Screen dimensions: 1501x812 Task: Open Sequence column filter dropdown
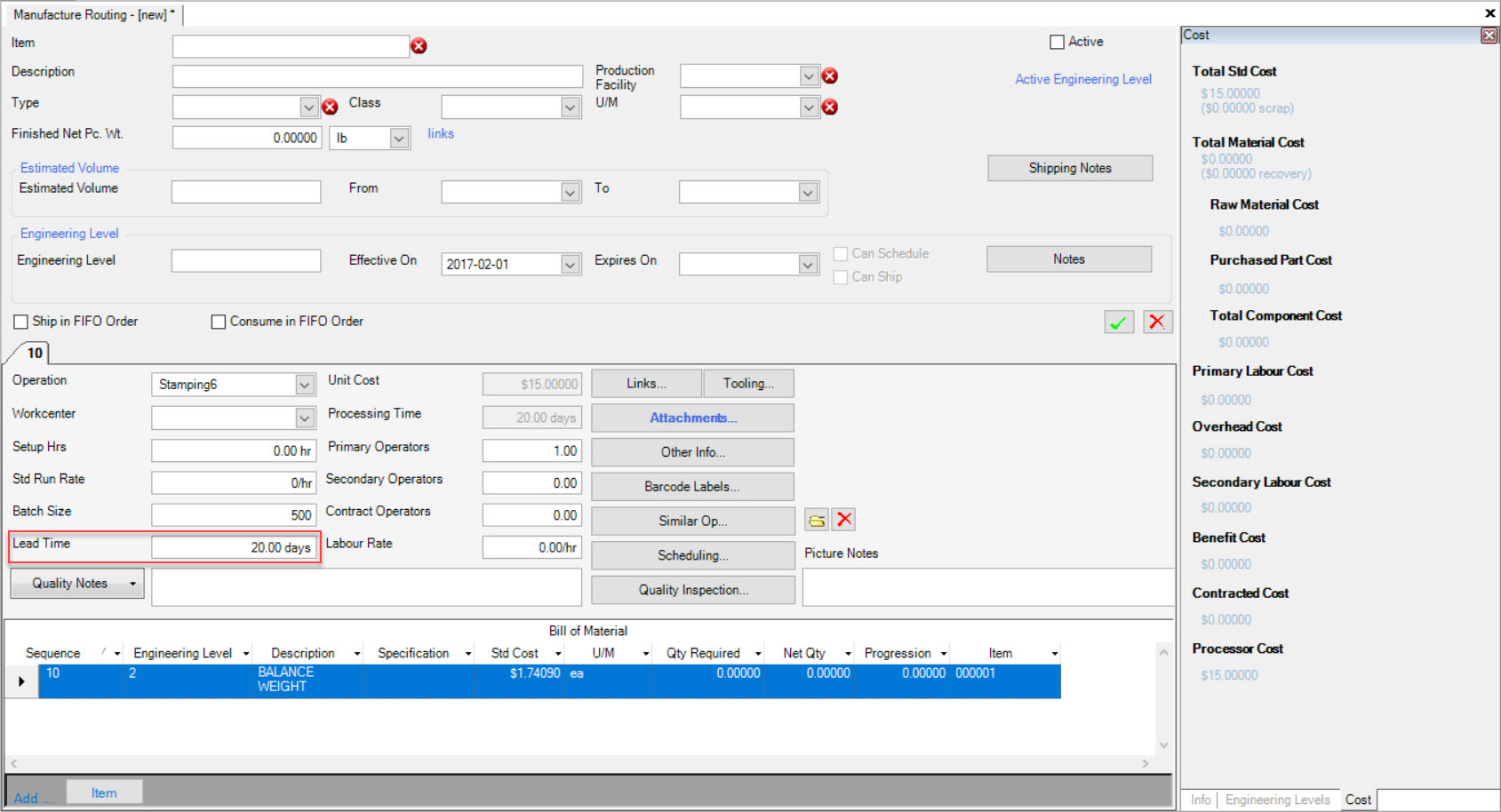click(x=116, y=654)
